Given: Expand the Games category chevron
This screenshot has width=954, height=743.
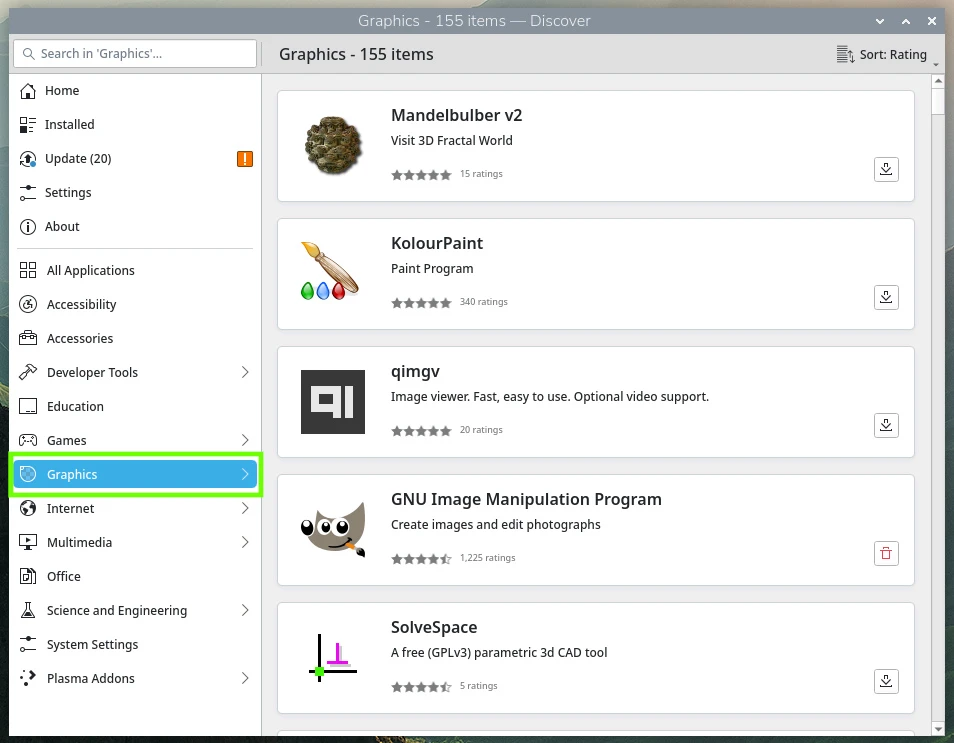Looking at the screenshot, I should point(245,440).
